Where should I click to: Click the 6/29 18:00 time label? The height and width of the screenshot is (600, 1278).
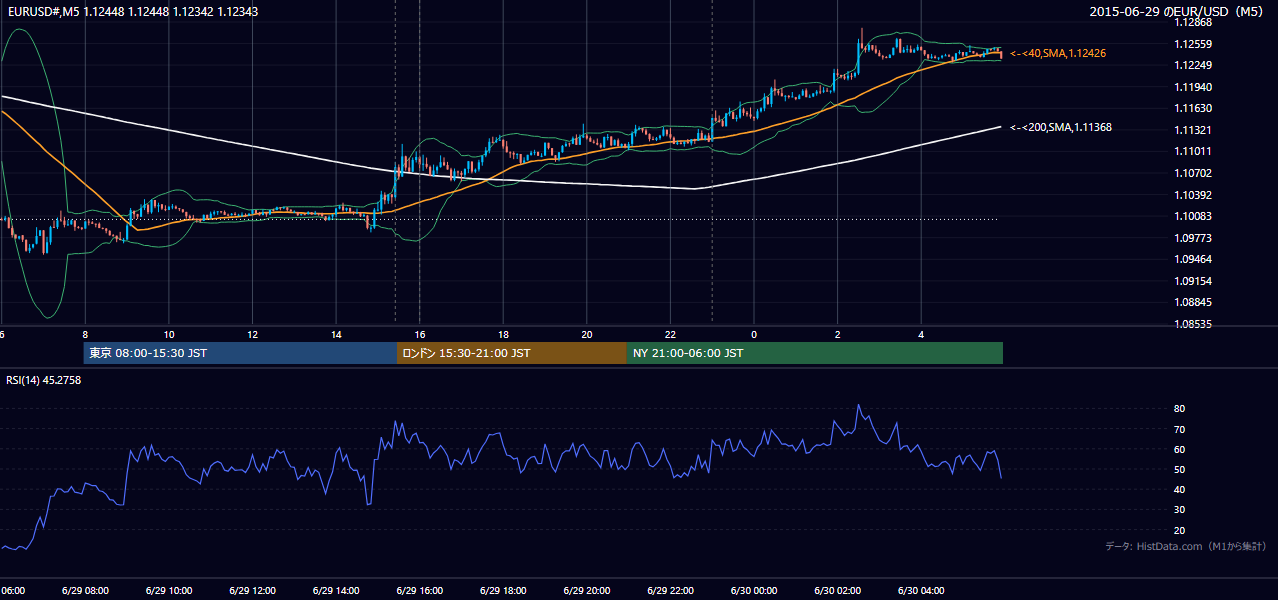pyautogui.click(x=503, y=591)
